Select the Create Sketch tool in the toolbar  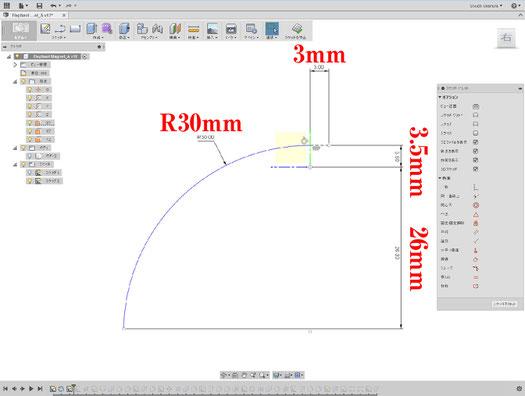(x=45, y=29)
